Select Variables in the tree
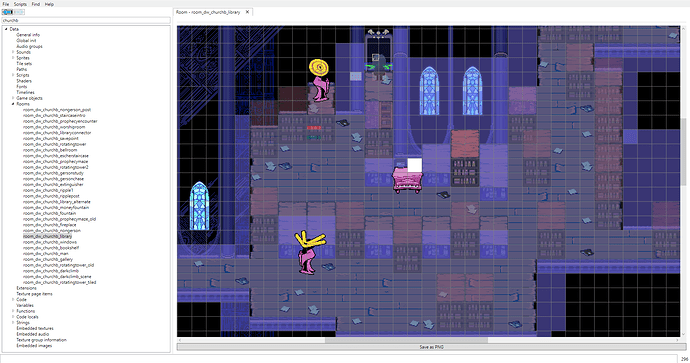This screenshot has width=690, height=363. pos(25,305)
